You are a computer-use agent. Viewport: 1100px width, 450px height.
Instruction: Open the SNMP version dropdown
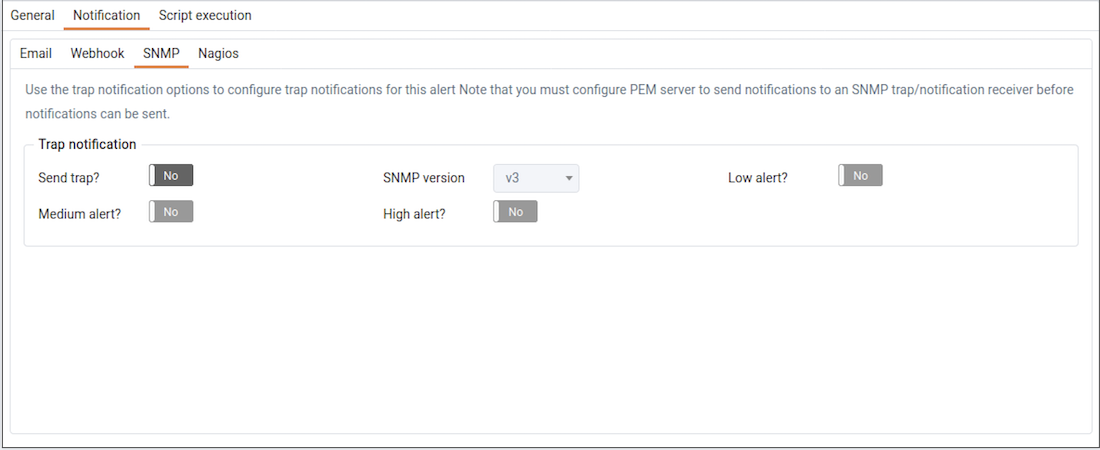pyautogui.click(x=536, y=178)
